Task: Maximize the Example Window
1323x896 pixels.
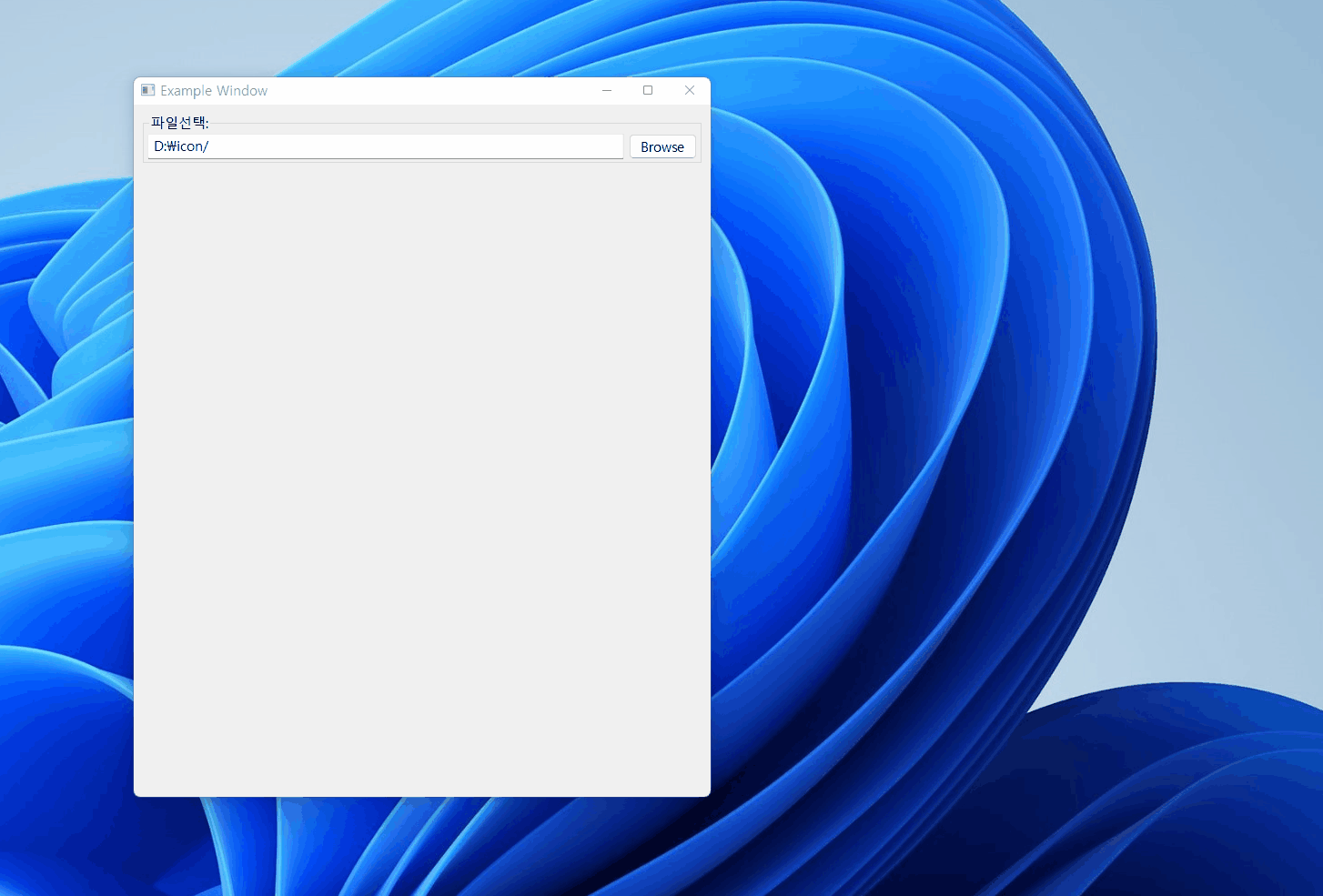Action: pos(648,90)
